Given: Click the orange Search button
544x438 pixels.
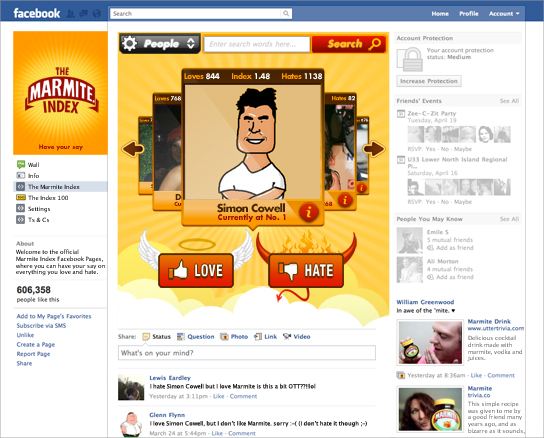Looking at the screenshot, I should pos(349,44).
